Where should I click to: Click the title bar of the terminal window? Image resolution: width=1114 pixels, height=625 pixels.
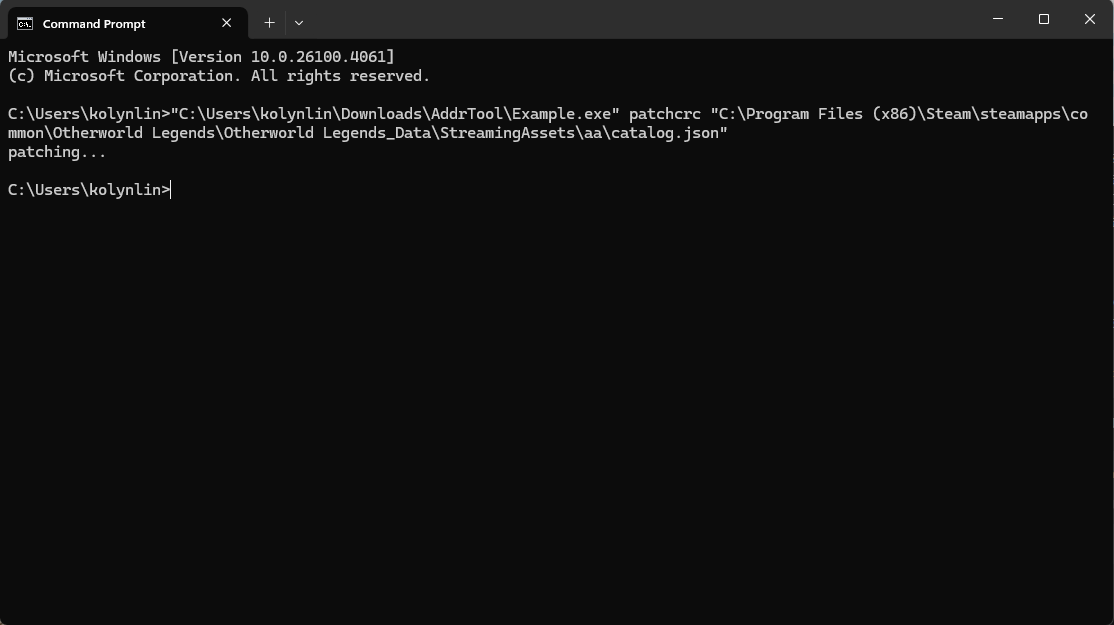point(600,20)
